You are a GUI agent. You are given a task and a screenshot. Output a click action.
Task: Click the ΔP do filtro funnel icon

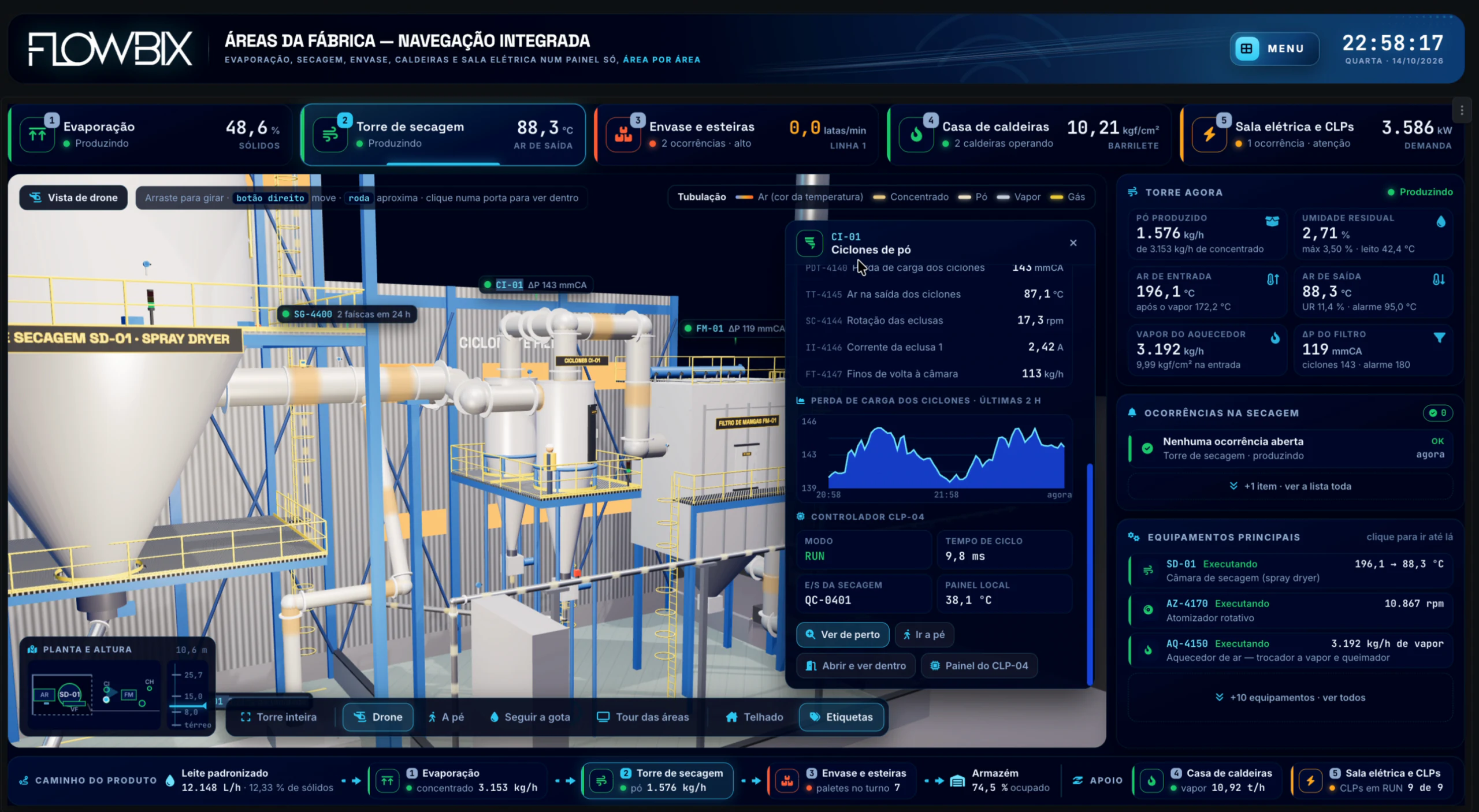1439,338
